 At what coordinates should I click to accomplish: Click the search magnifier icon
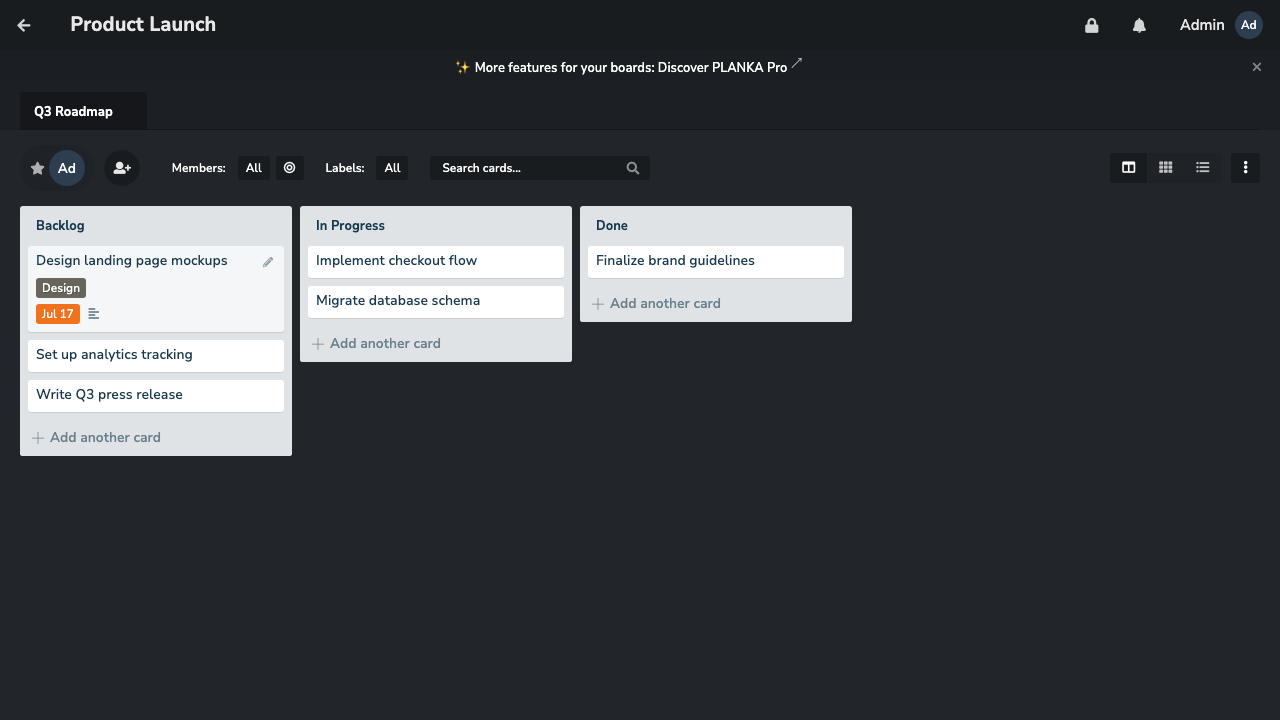(633, 168)
